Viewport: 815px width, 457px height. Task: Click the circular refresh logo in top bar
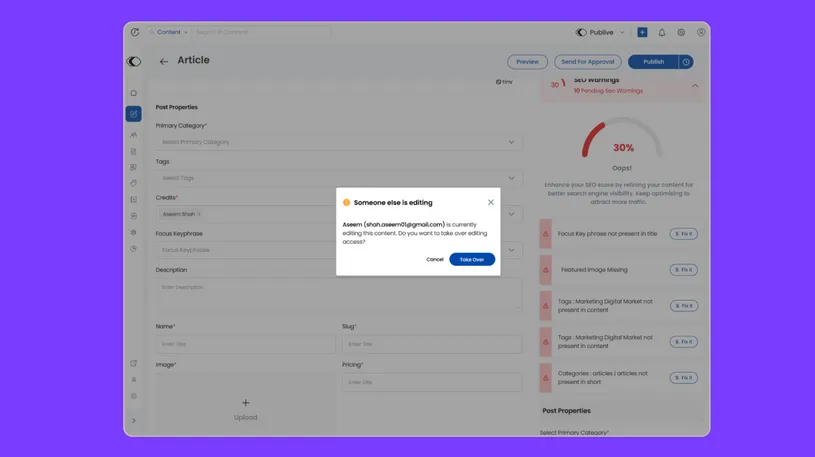point(135,32)
